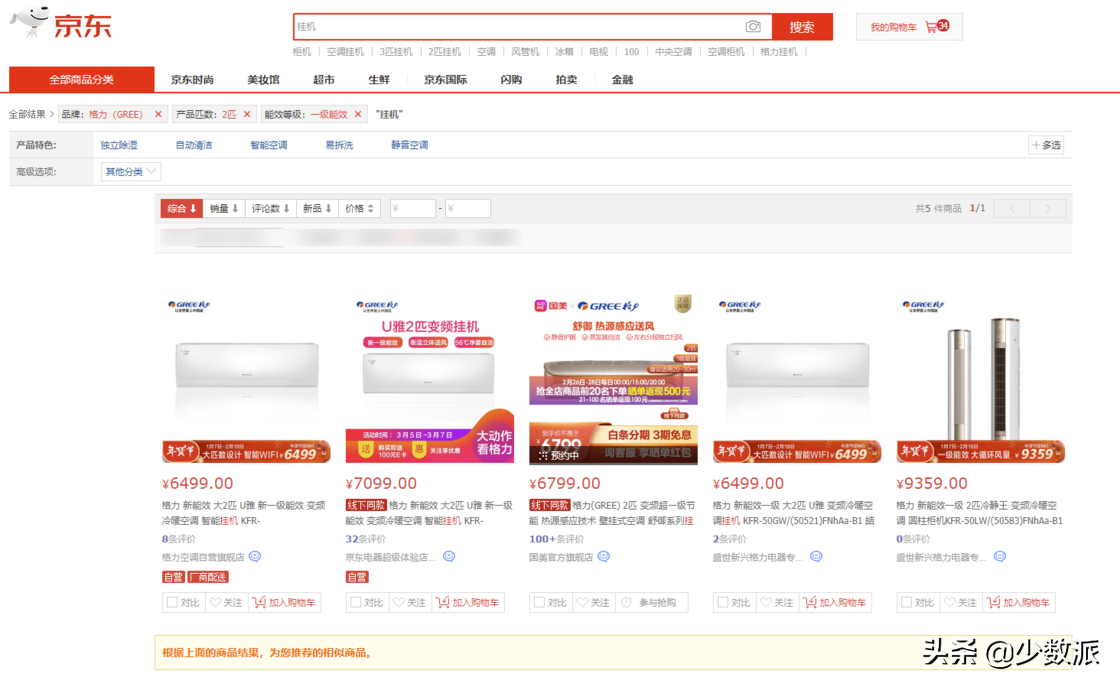Tick compare checkbox for ¥7099 product
Screen dimensions: 1120x687
(x=356, y=603)
